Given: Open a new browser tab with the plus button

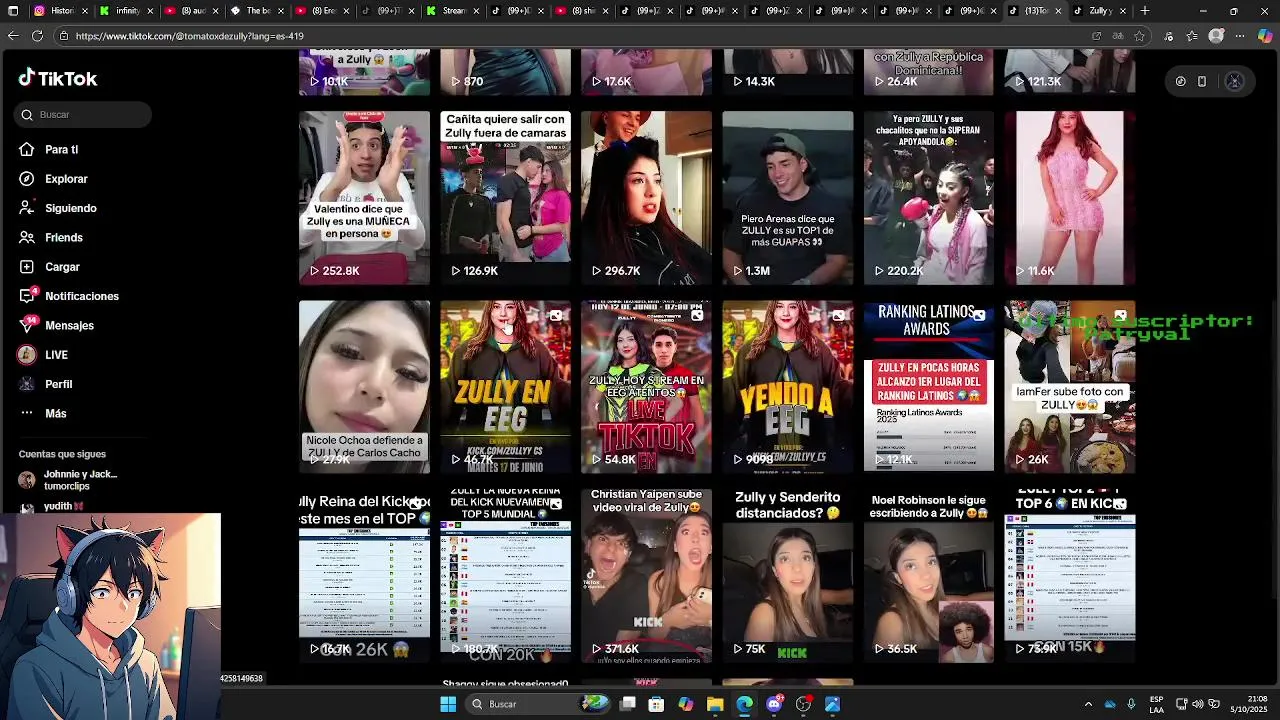Looking at the screenshot, I should click(1145, 11).
